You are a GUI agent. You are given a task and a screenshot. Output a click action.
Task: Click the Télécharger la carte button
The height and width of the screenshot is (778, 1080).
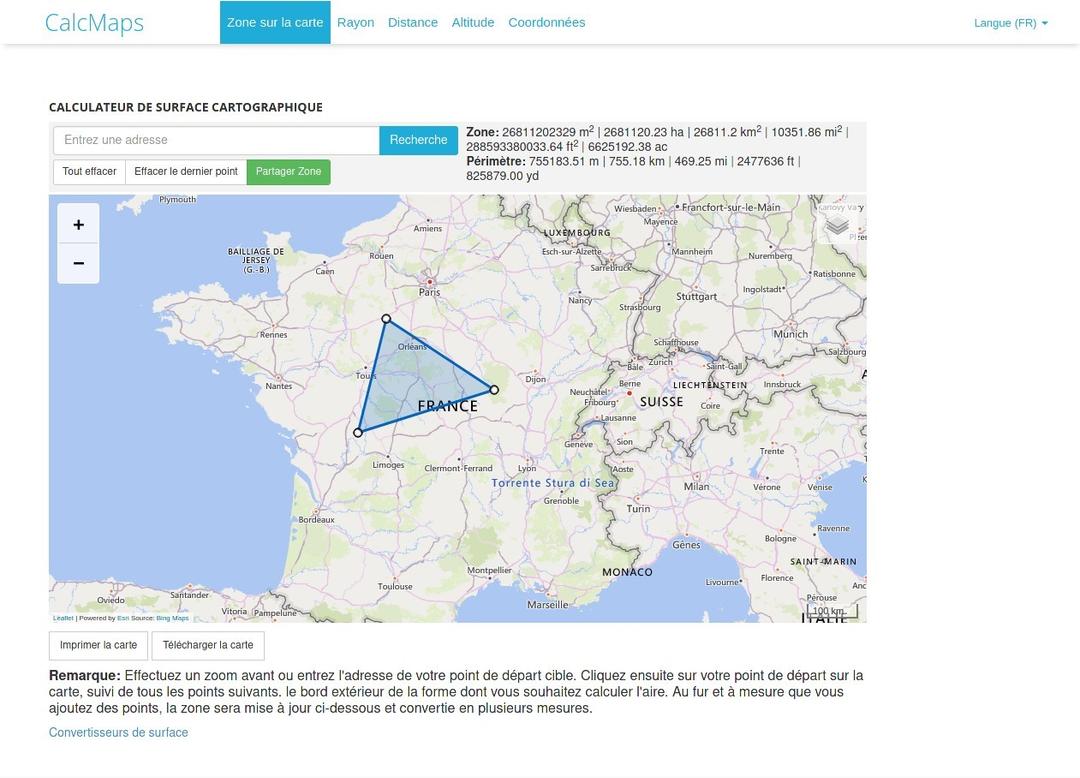(207, 645)
